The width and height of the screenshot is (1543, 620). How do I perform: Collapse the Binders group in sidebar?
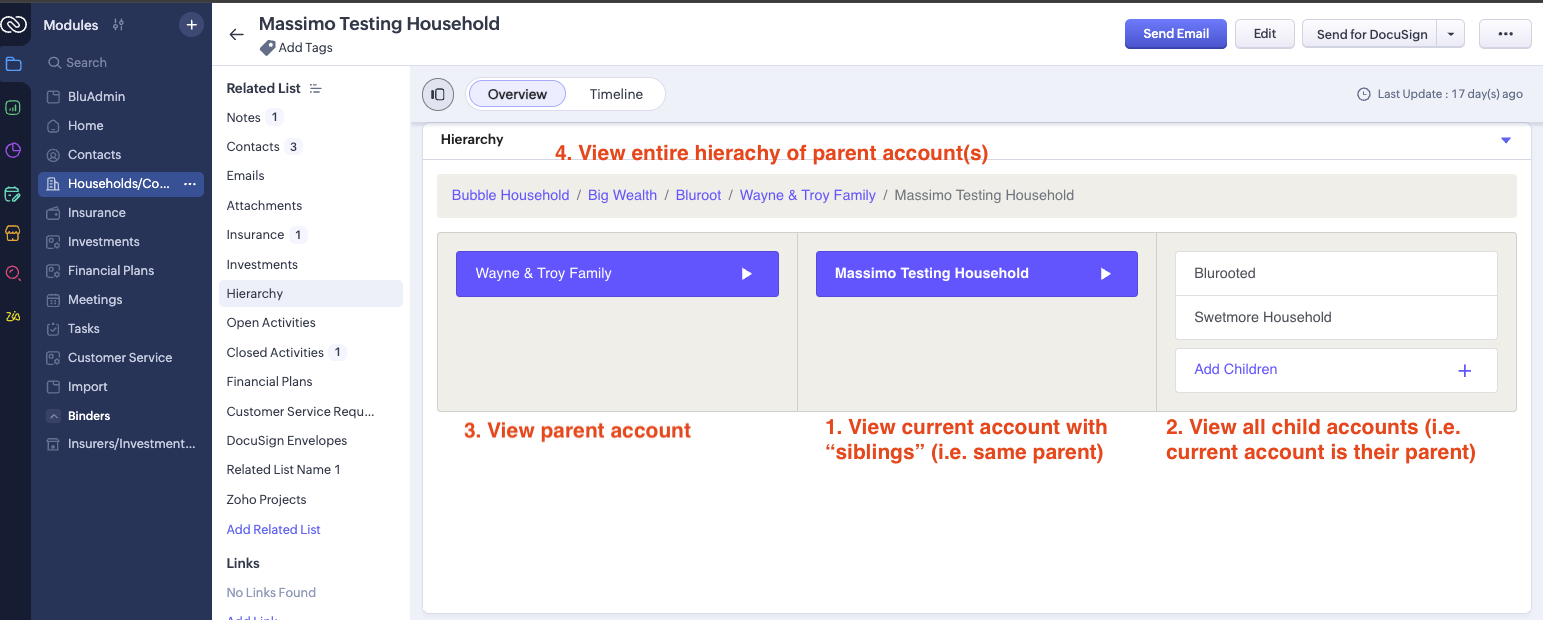point(53,416)
